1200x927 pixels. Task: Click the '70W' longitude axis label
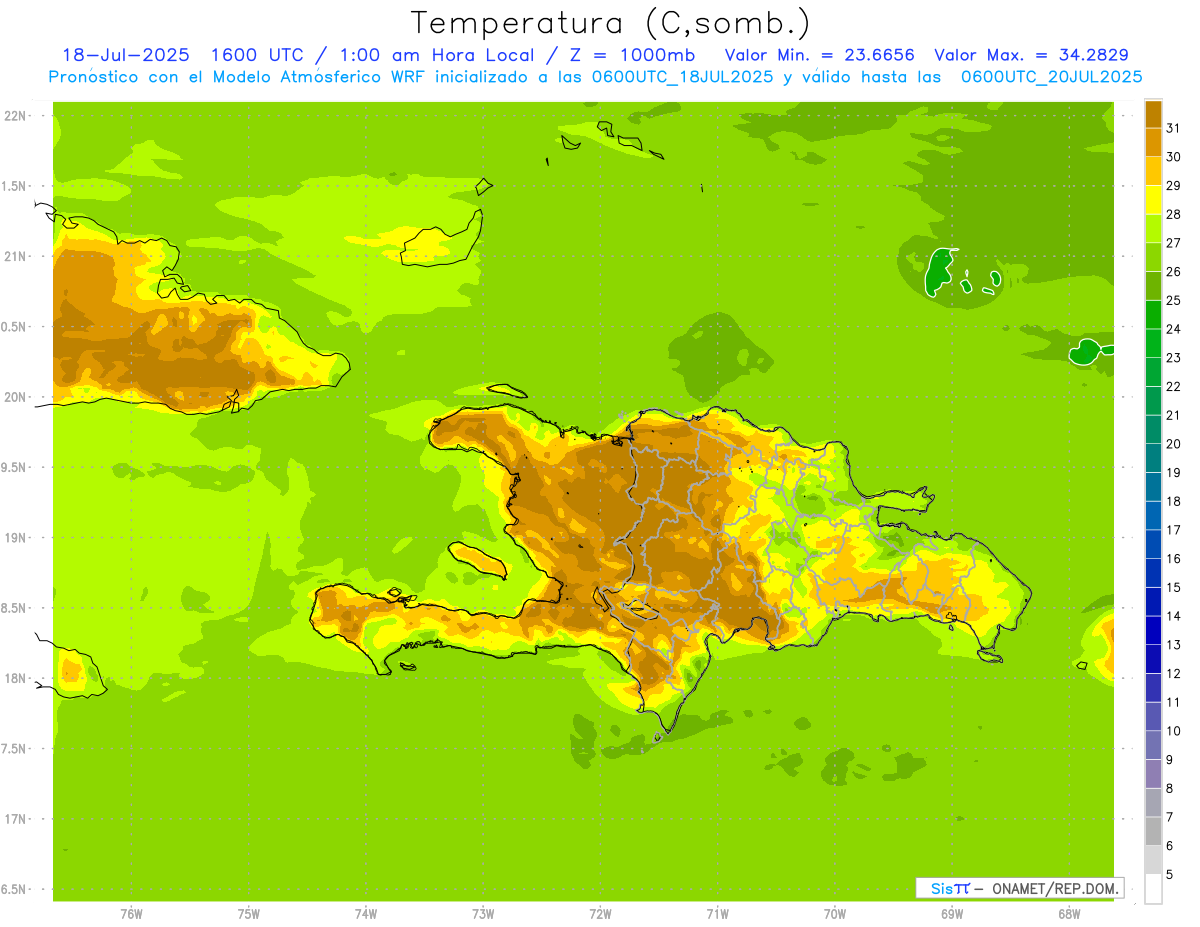[834, 913]
